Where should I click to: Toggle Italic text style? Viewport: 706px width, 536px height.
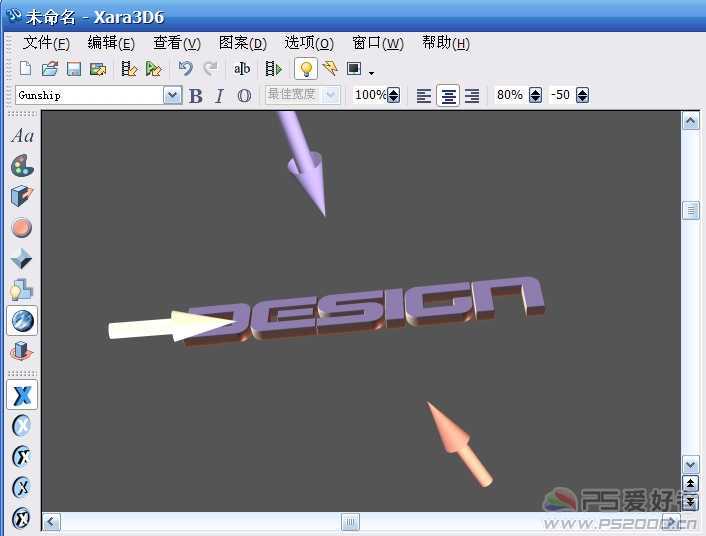coord(220,95)
